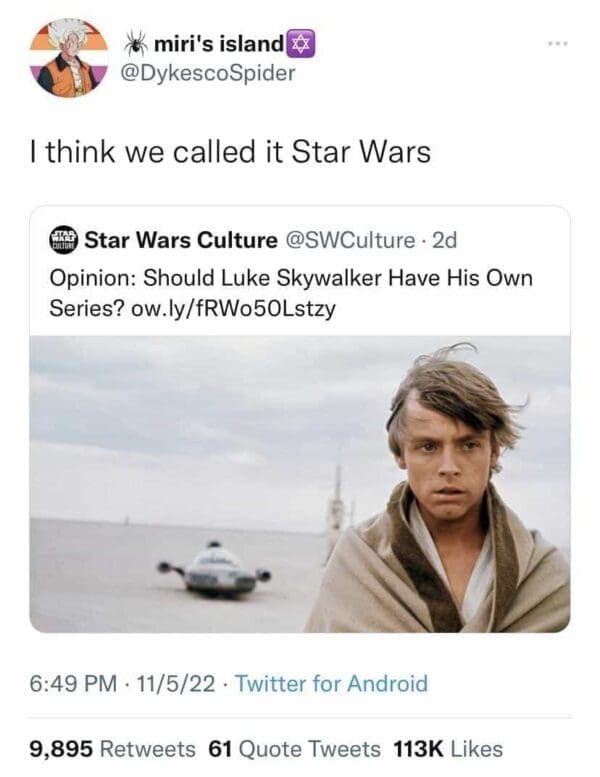Click miri's island profile avatar
Viewport: 600px width, 777px height.
click(69, 58)
